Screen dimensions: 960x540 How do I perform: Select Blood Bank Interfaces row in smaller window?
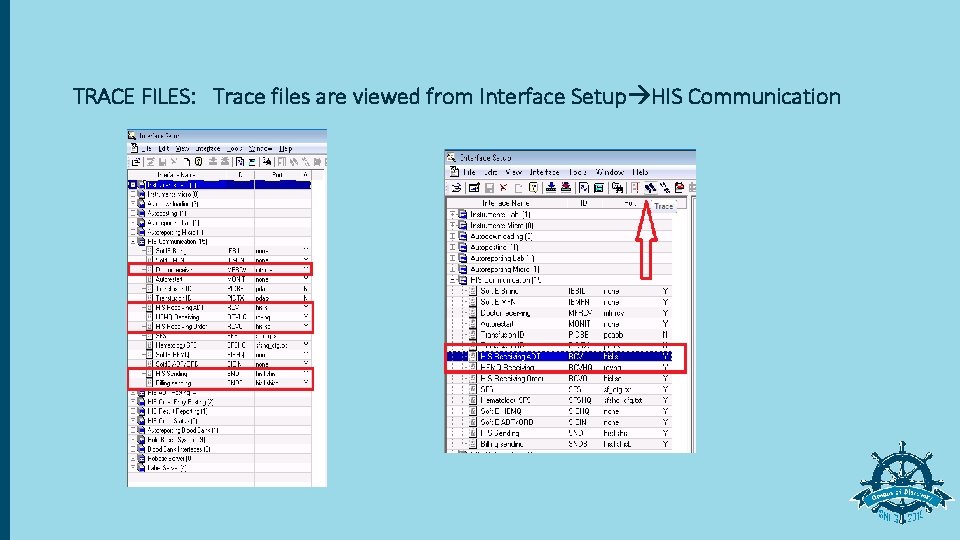220,449
